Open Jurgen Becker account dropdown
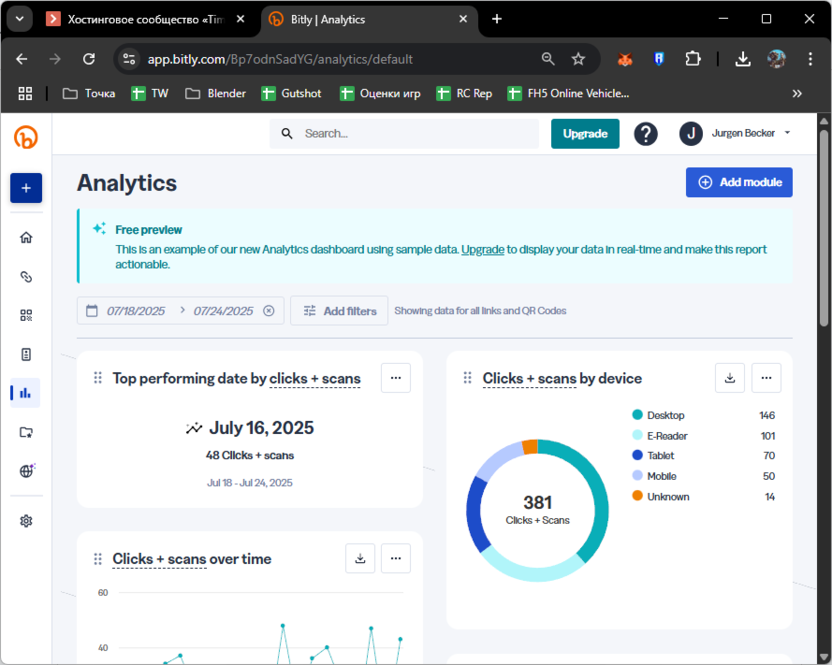Viewport: 832px width, 665px height. click(735, 133)
